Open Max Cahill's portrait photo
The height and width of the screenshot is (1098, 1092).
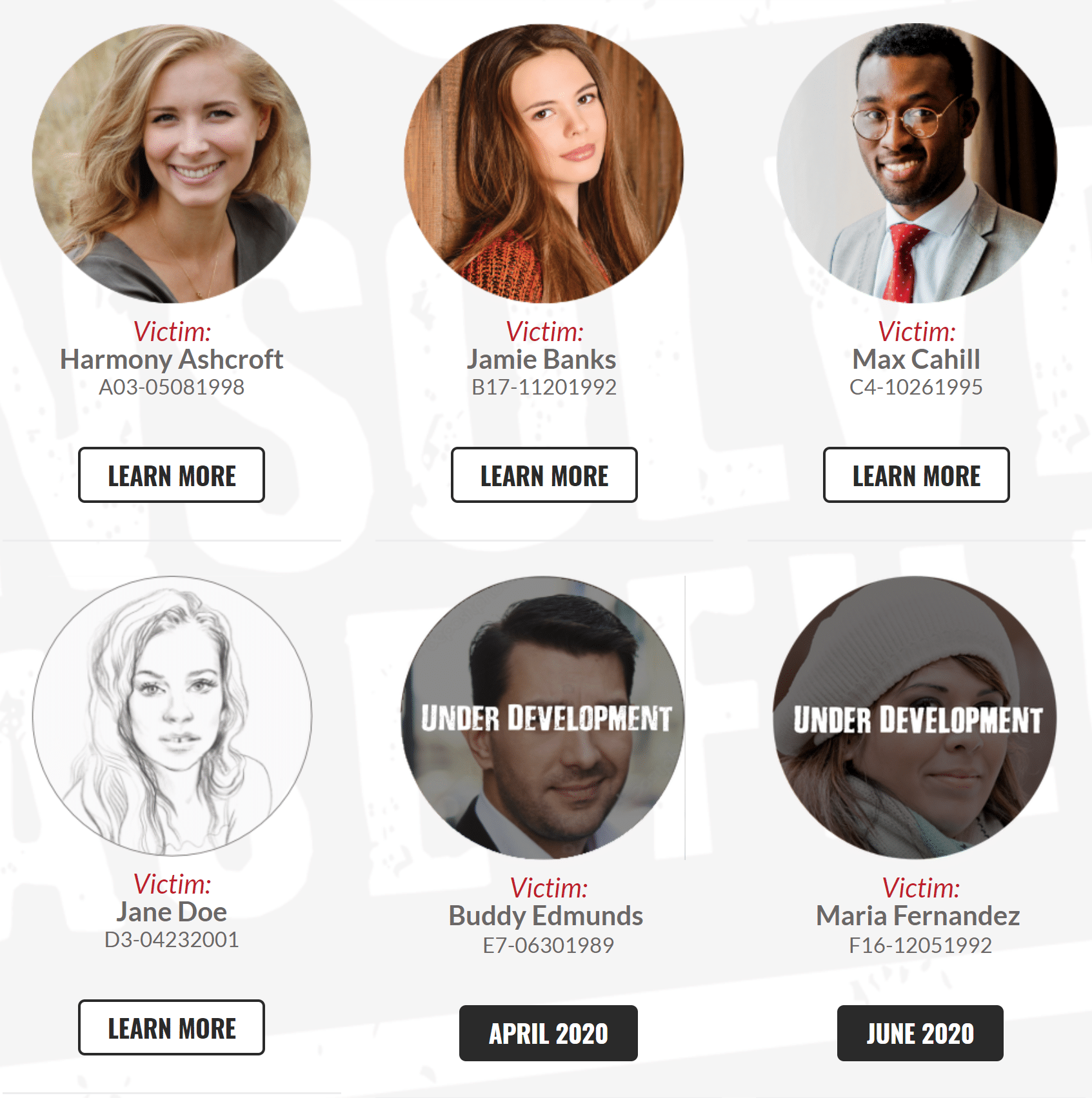click(x=917, y=164)
